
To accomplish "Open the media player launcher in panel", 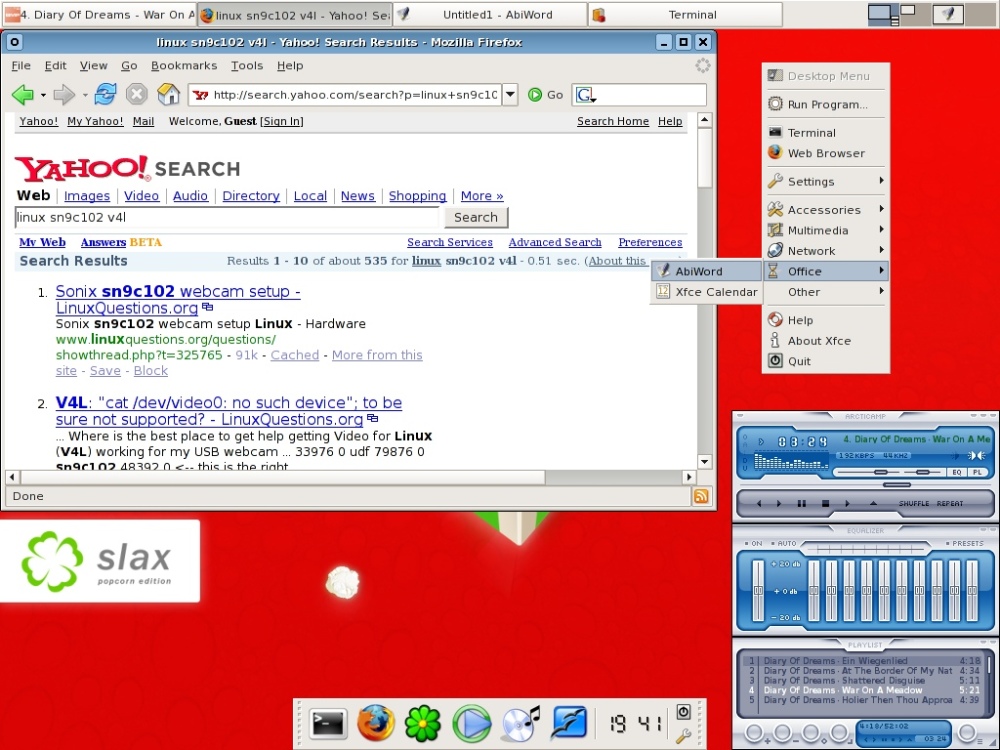I will coord(472,724).
